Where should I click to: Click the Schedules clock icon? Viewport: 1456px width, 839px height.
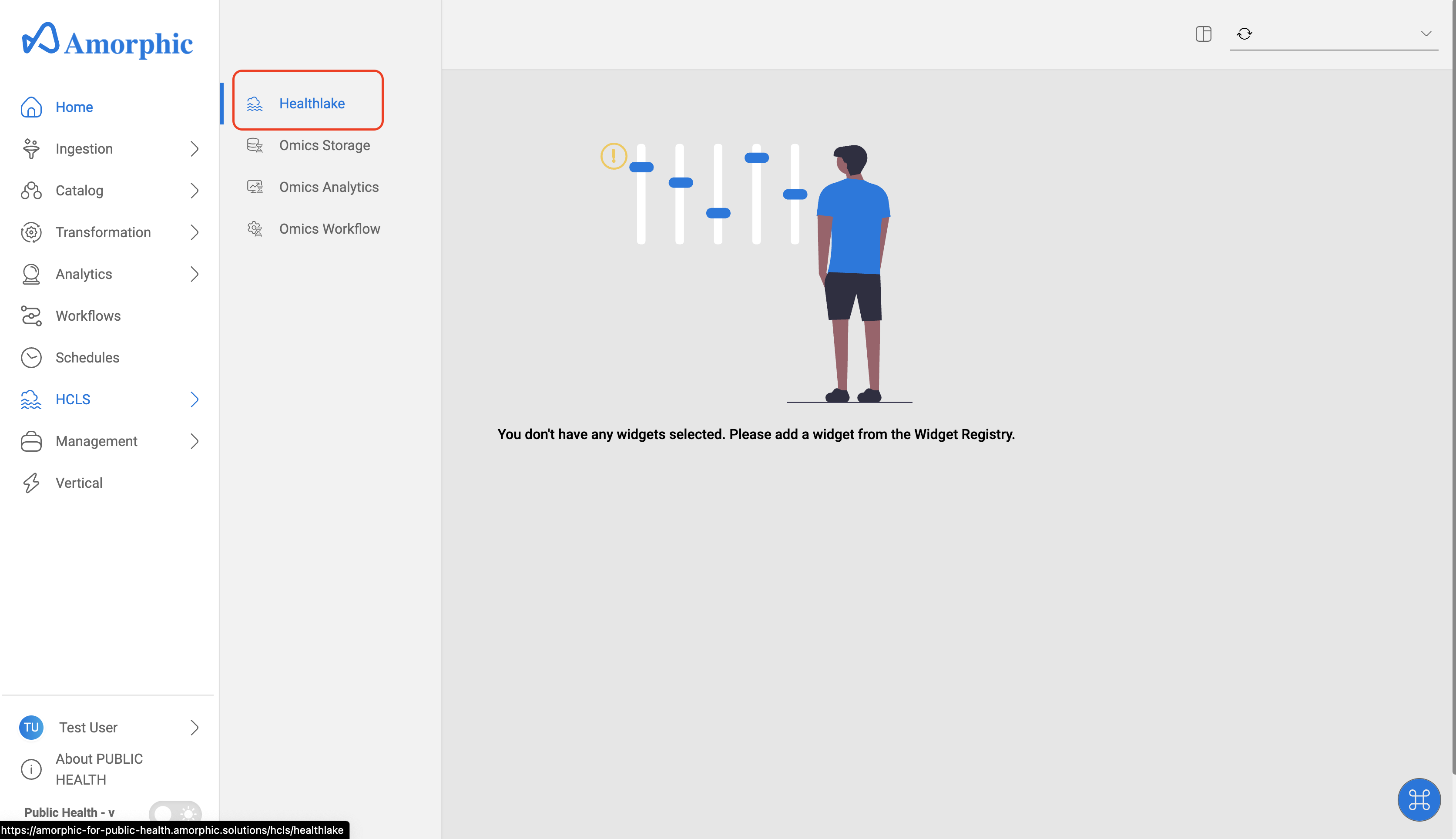(31, 358)
